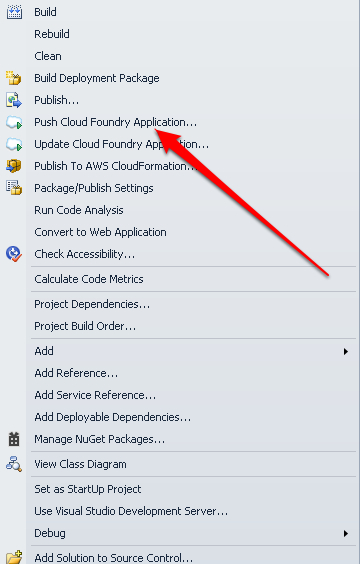The width and height of the screenshot is (360, 564).
Task: Click the View Class Diagram icon
Action: [14, 464]
